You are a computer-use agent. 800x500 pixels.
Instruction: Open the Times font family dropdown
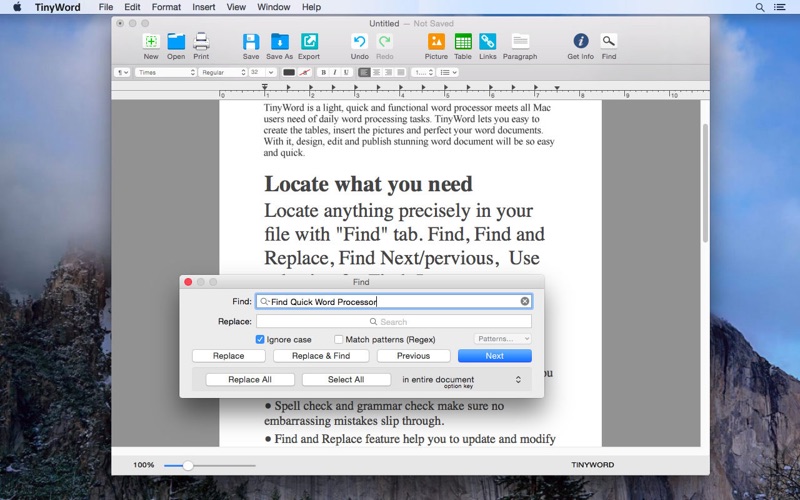click(166, 72)
